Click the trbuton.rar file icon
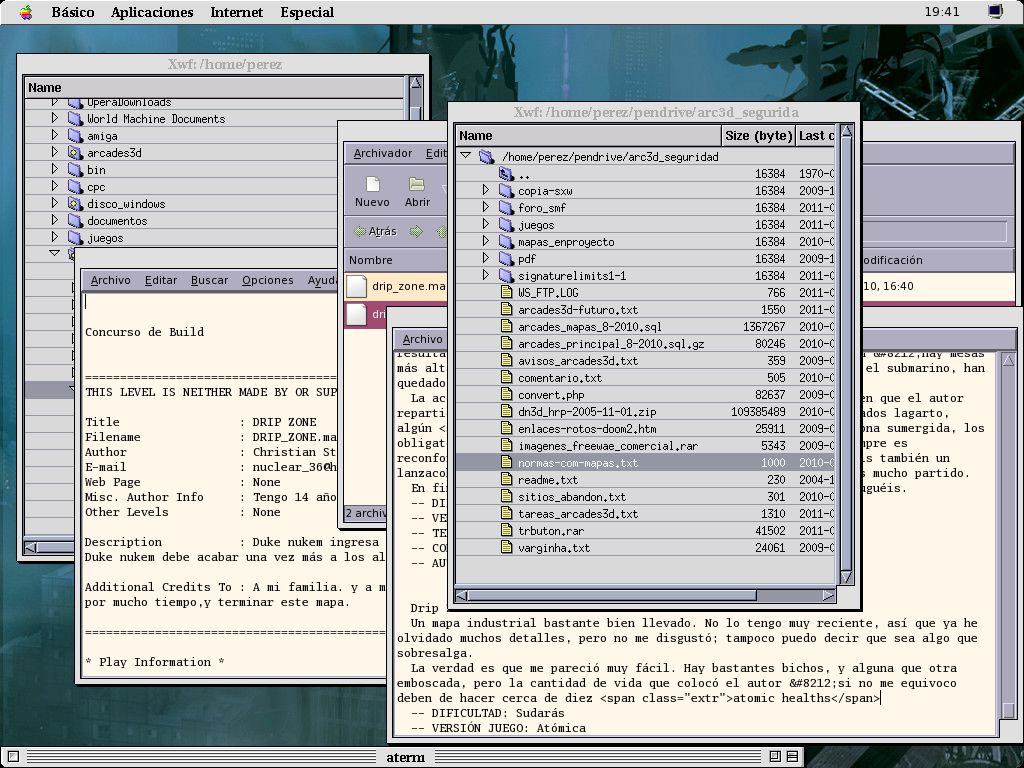Screen dimensions: 1024x768 pos(507,530)
